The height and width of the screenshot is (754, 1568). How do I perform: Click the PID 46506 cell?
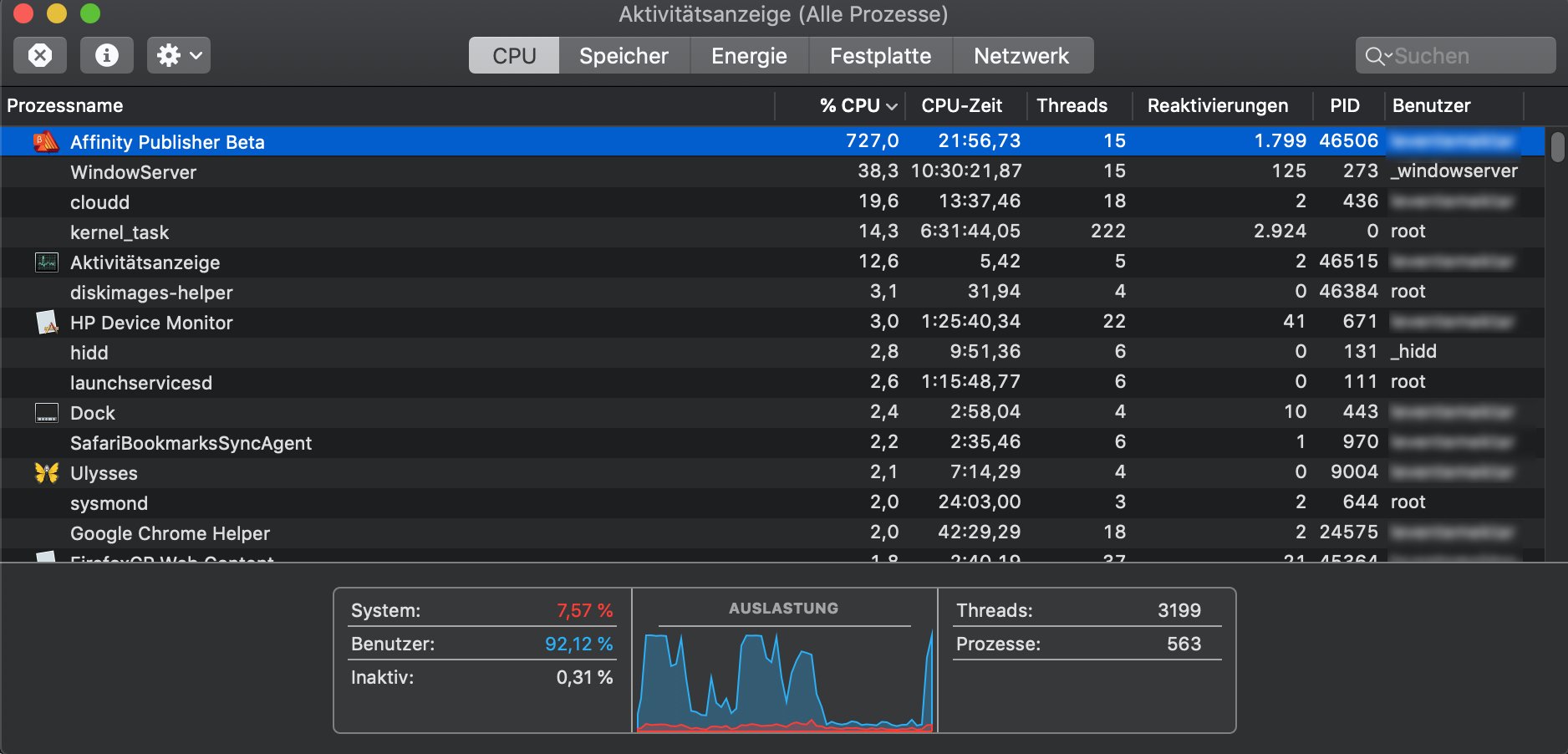tap(1349, 140)
